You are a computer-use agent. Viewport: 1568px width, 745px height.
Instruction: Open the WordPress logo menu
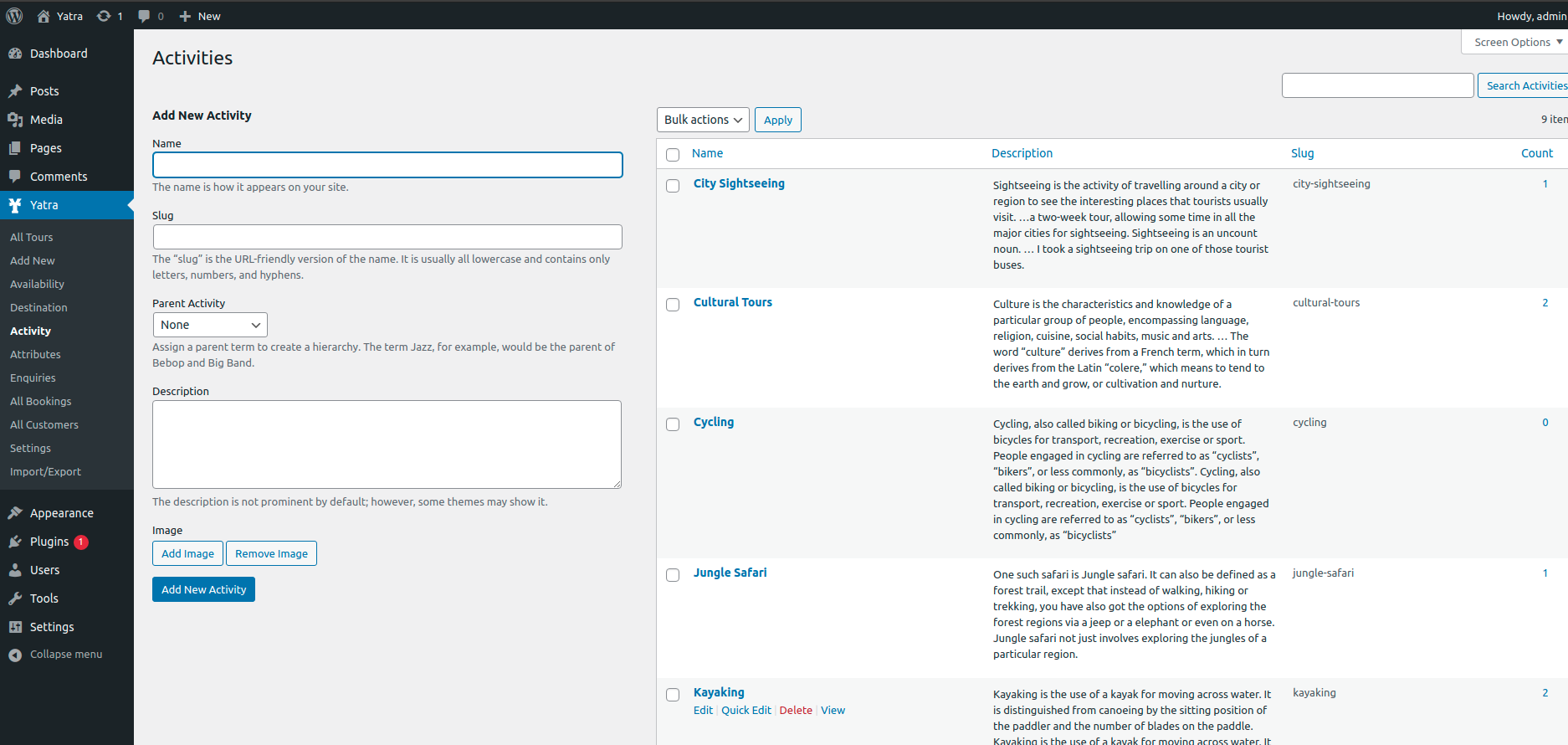[x=14, y=16]
